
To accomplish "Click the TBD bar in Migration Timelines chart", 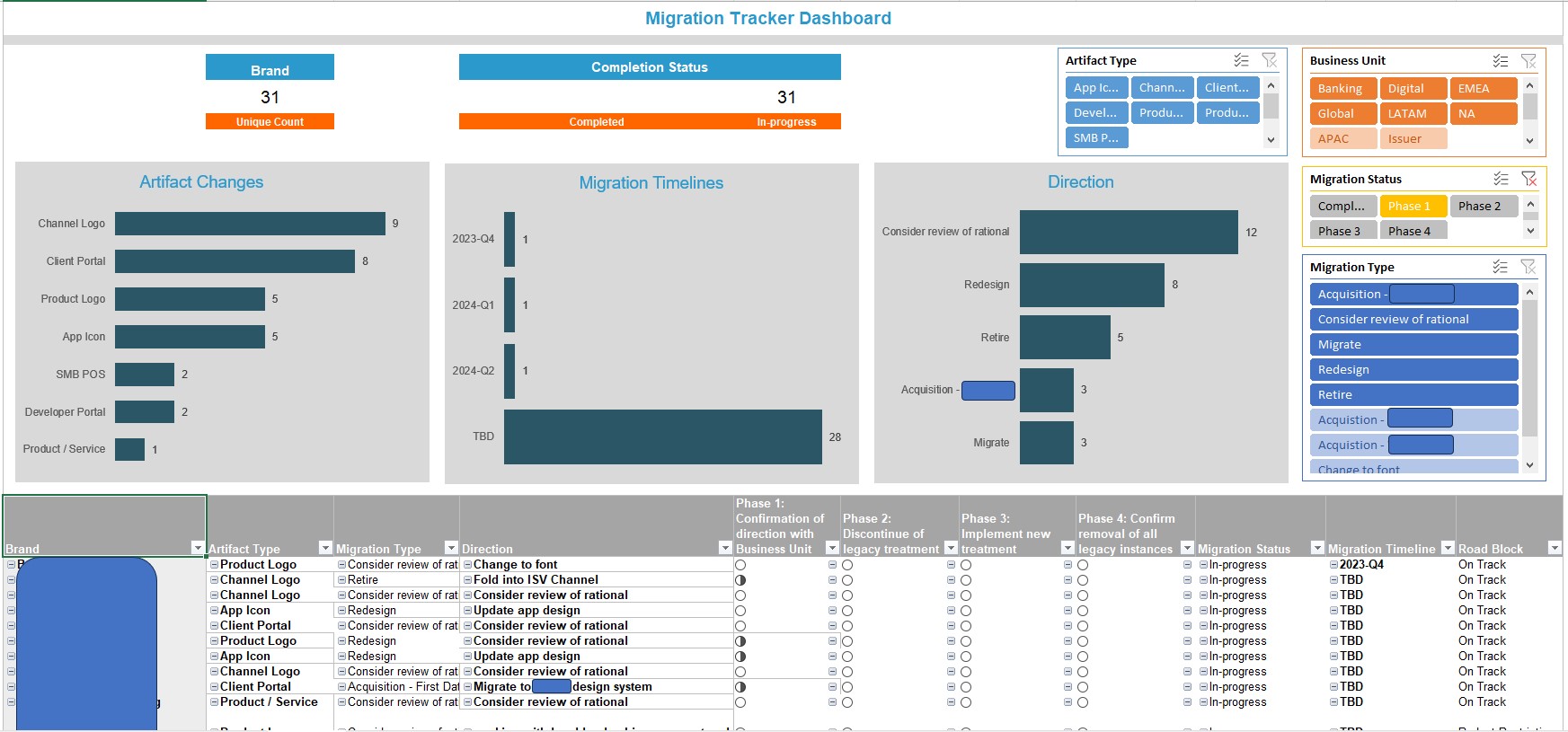I will point(662,437).
